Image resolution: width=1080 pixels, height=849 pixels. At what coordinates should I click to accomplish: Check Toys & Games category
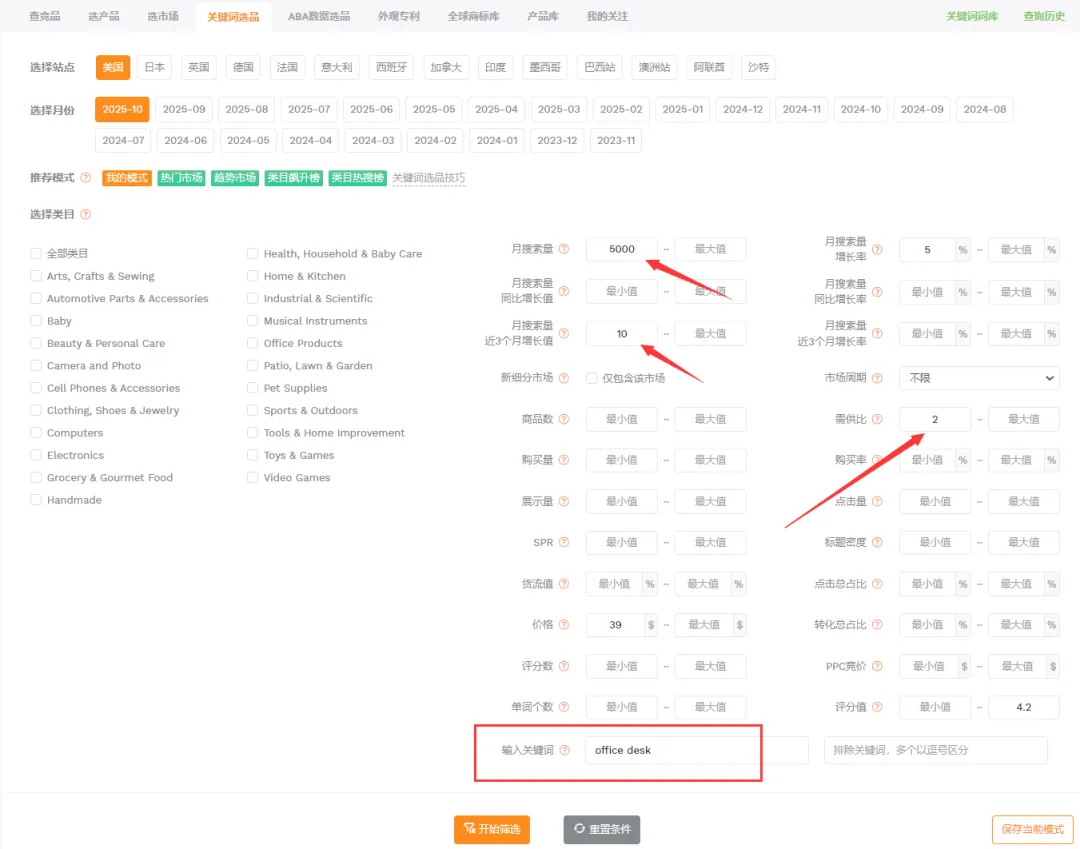tap(253, 454)
